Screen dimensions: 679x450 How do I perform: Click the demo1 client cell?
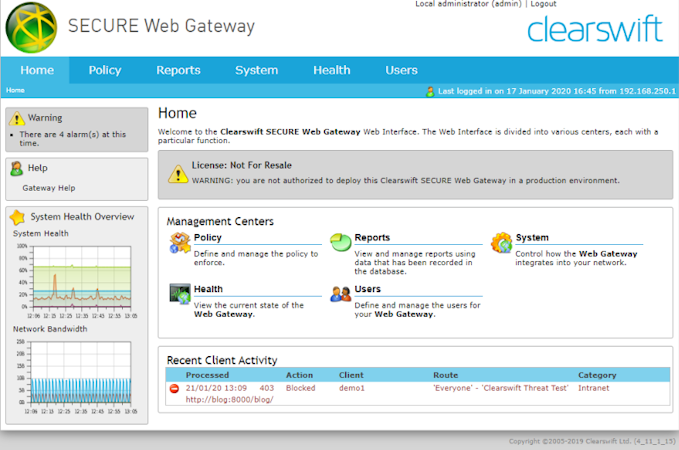click(352, 388)
